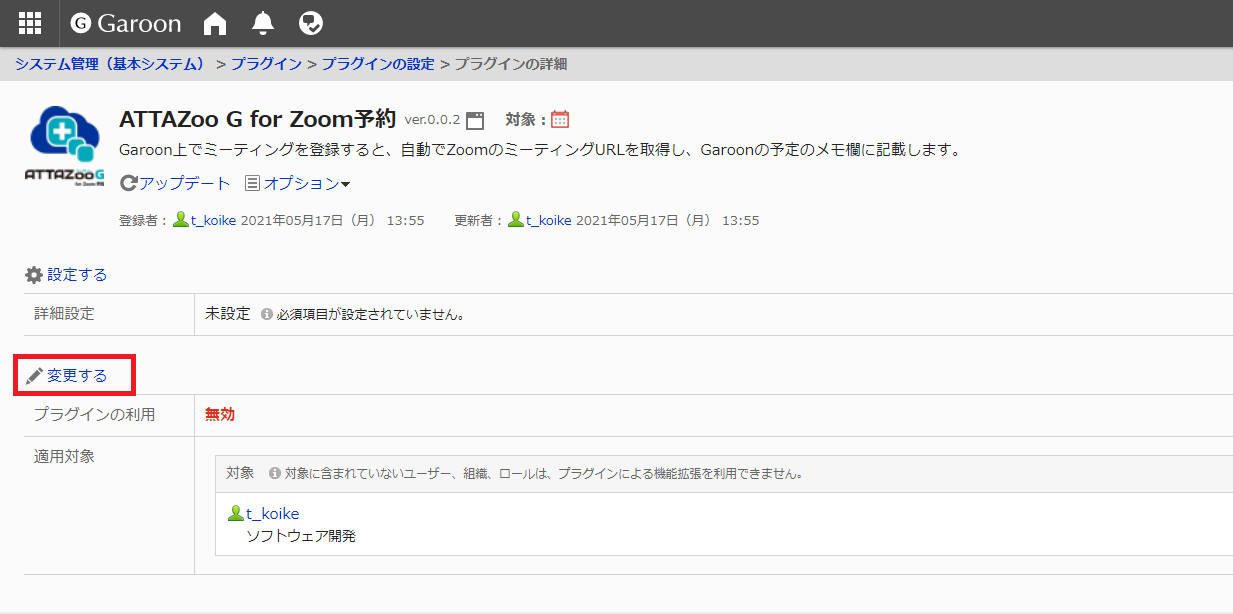Click the info icon next to 対象 header
1233x614 pixels.
tap(274, 473)
